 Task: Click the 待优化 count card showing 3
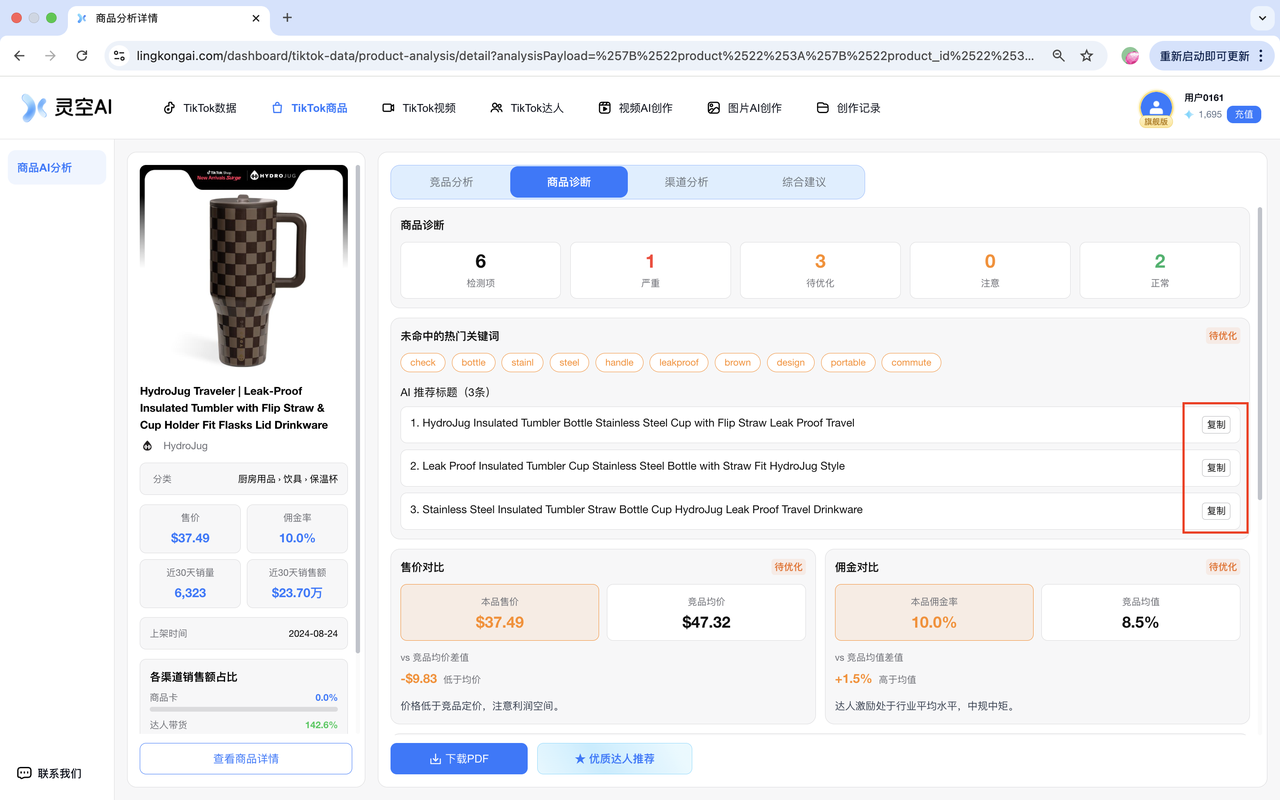[x=820, y=270]
